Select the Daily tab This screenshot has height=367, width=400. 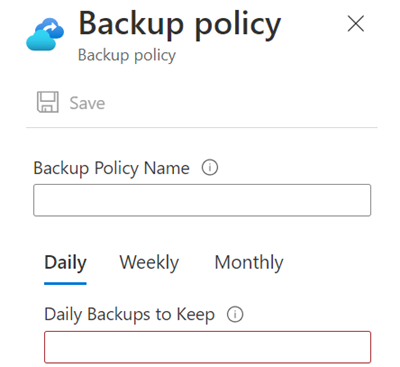(x=65, y=263)
